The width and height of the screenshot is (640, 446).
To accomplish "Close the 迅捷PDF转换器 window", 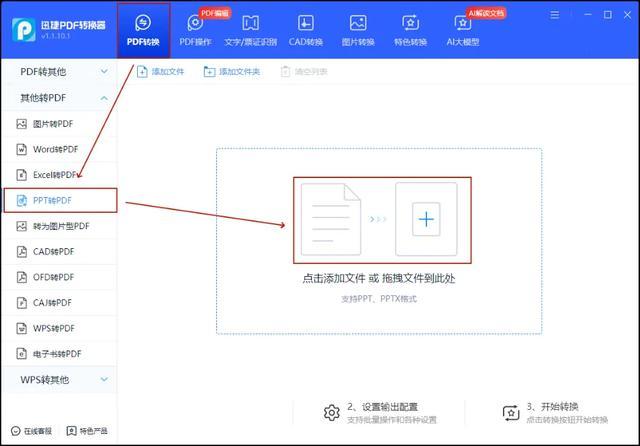I will (628, 15).
